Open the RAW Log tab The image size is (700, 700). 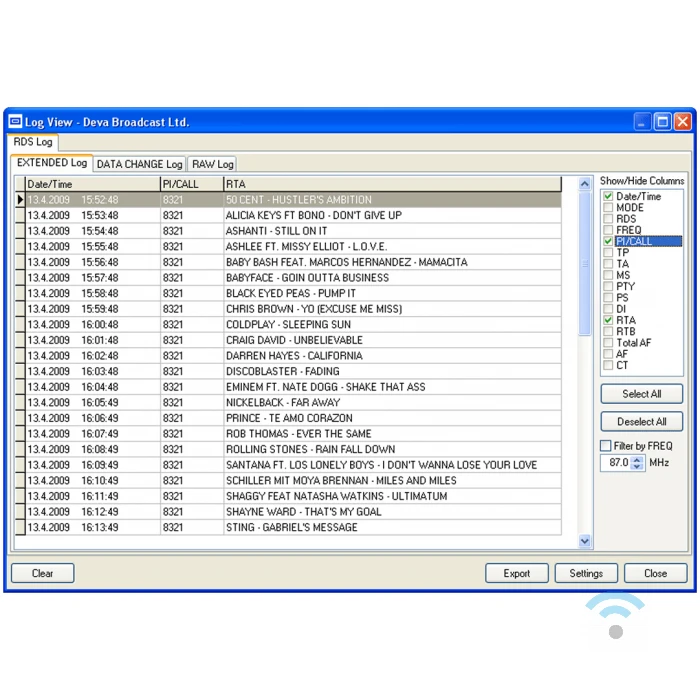coord(212,164)
